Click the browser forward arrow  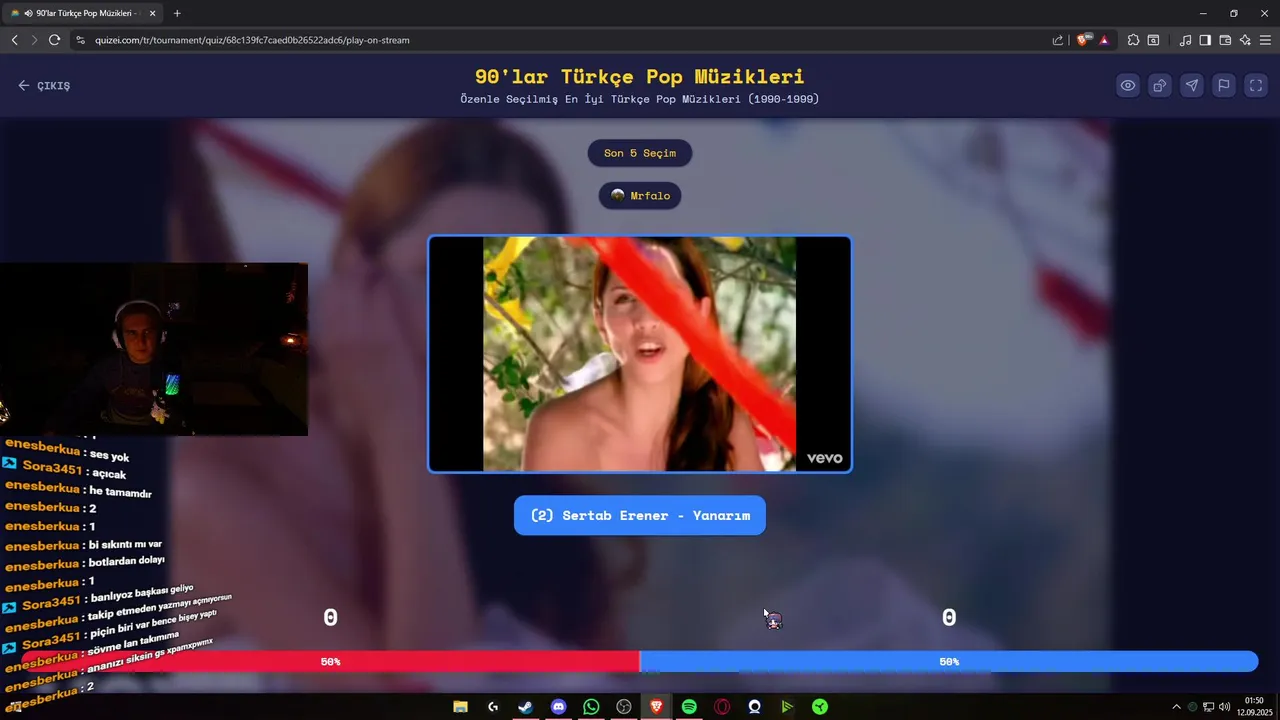pyautogui.click(x=34, y=40)
